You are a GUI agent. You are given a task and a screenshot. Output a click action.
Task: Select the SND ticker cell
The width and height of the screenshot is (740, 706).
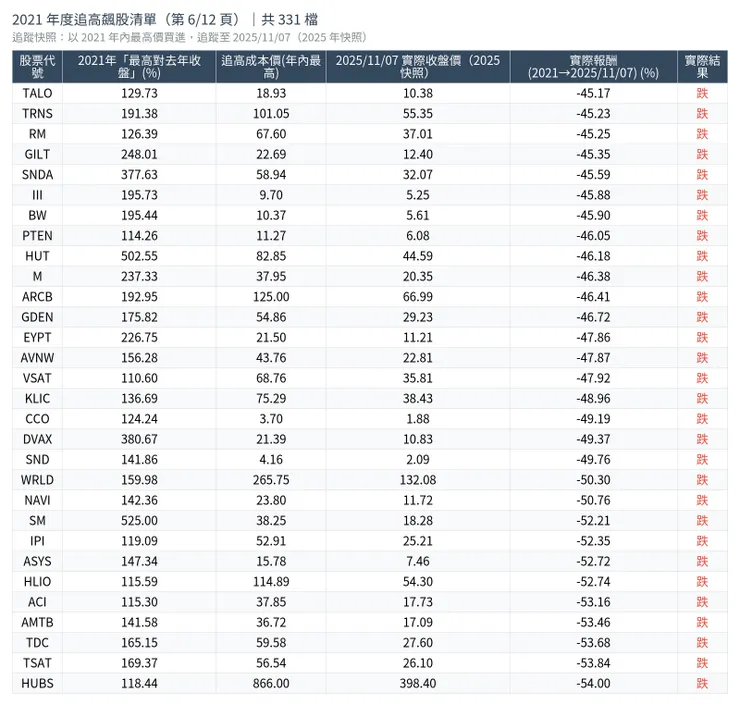coord(37,459)
